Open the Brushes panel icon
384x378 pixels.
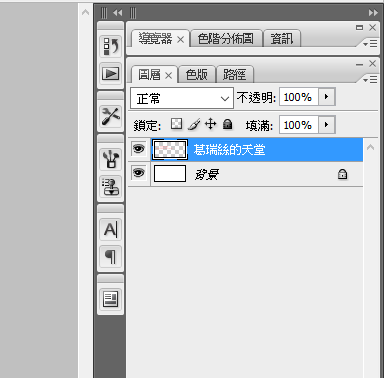111,159
